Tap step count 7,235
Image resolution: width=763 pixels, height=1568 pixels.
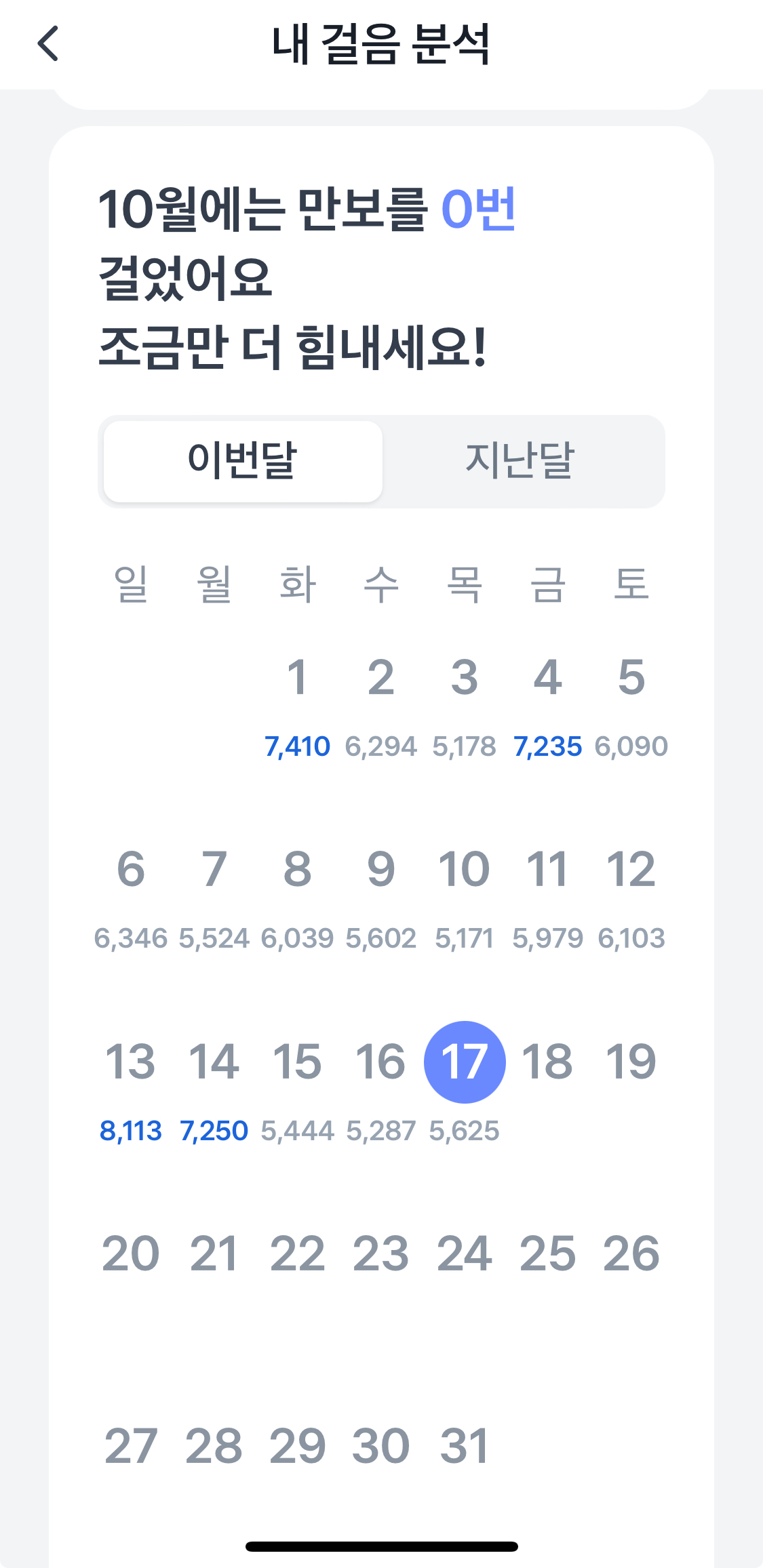[x=547, y=746]
